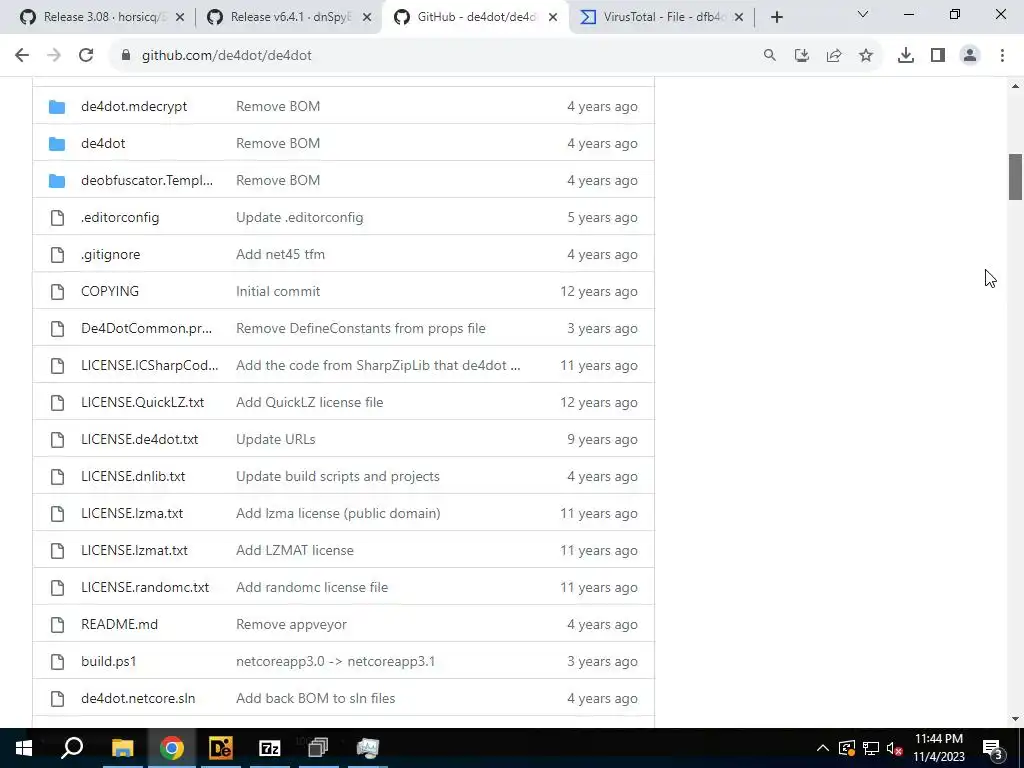Open 'Add LZMAT license' commit
The width and height of the screenshot is (1024, 768).
click(x=295, y=551)
